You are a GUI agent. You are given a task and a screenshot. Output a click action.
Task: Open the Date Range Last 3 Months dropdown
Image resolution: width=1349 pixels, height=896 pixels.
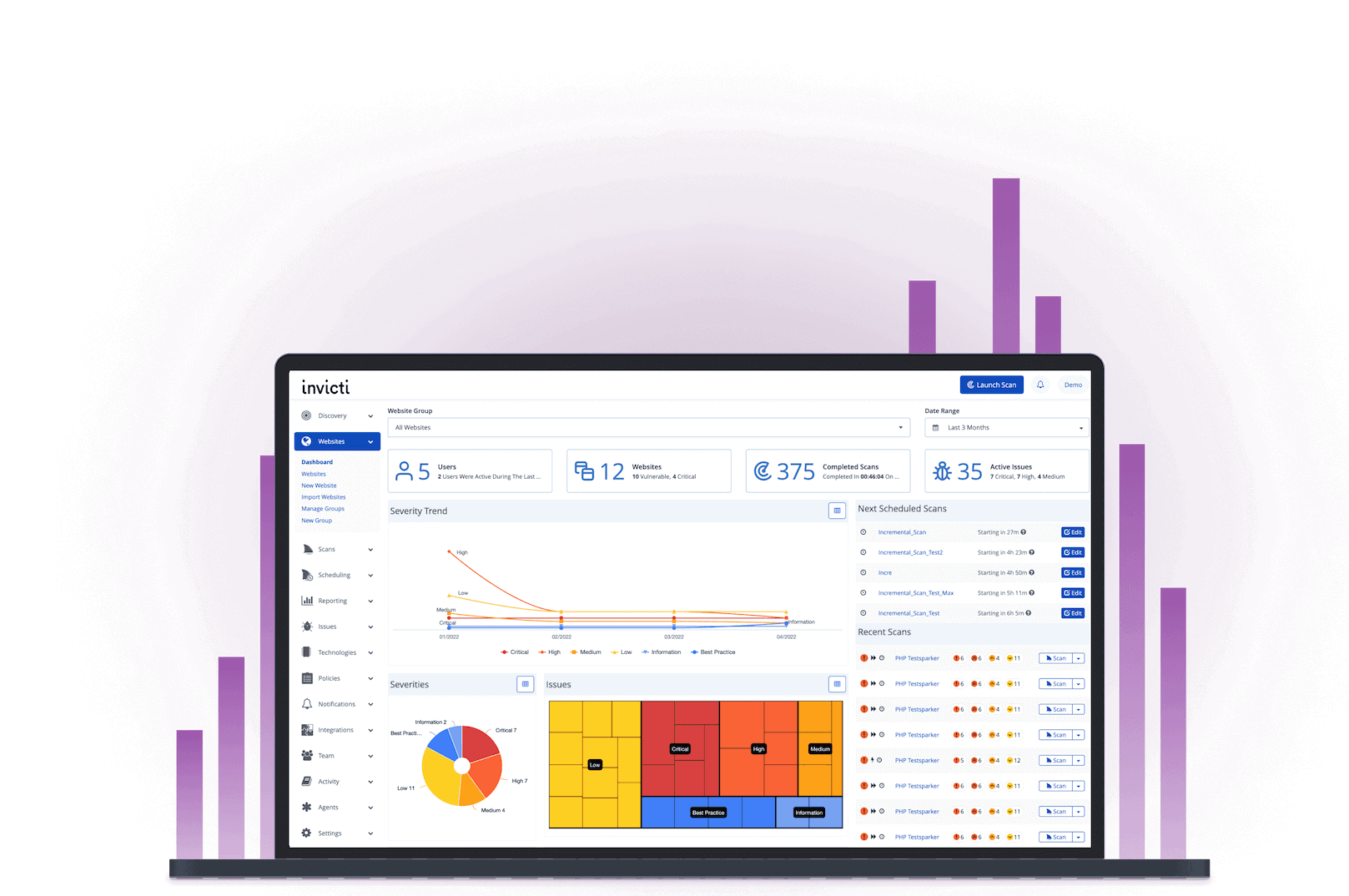(x=1007, y=427)
